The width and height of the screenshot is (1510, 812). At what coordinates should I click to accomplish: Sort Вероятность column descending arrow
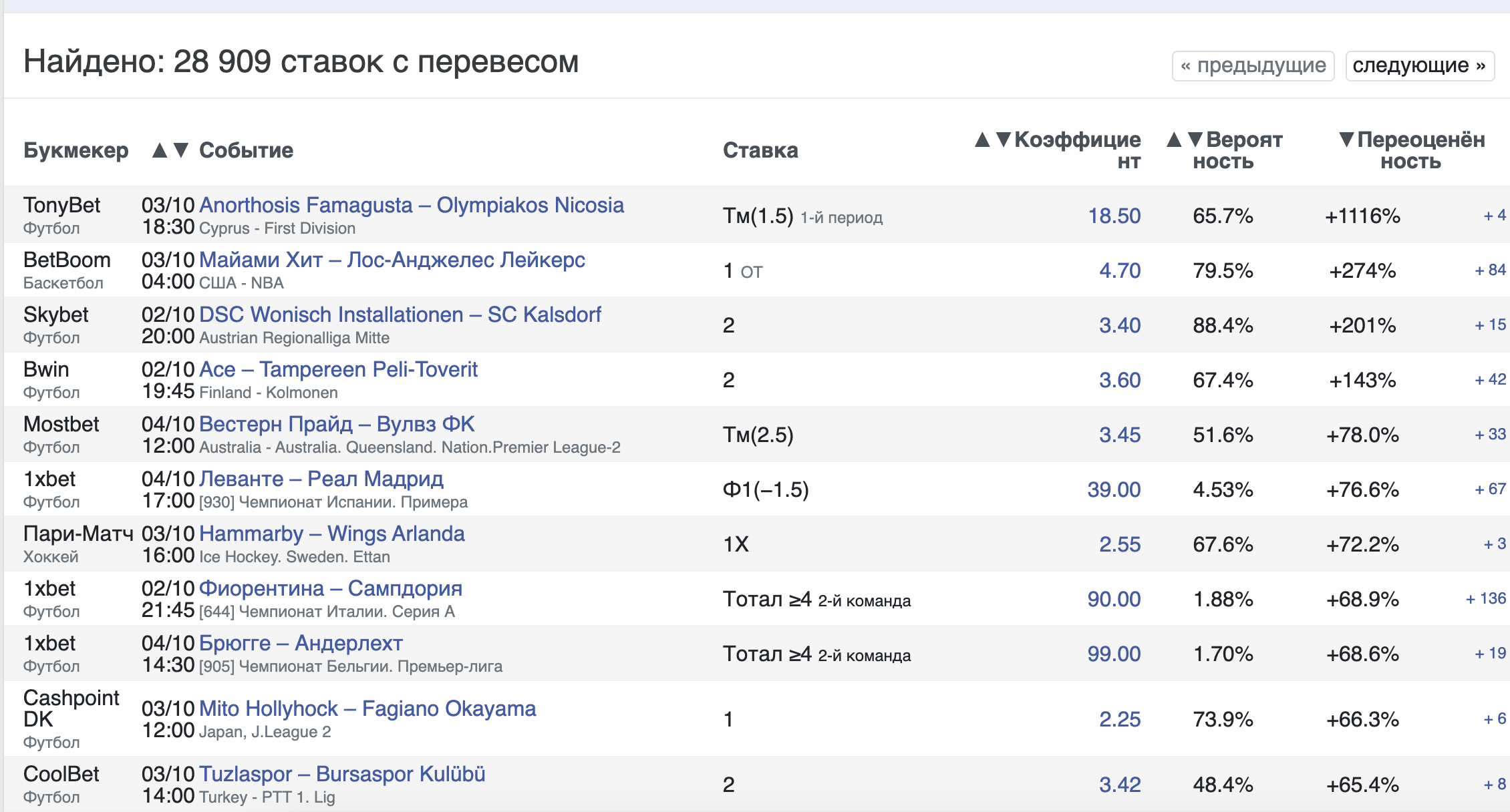[x=1196, y=140]
